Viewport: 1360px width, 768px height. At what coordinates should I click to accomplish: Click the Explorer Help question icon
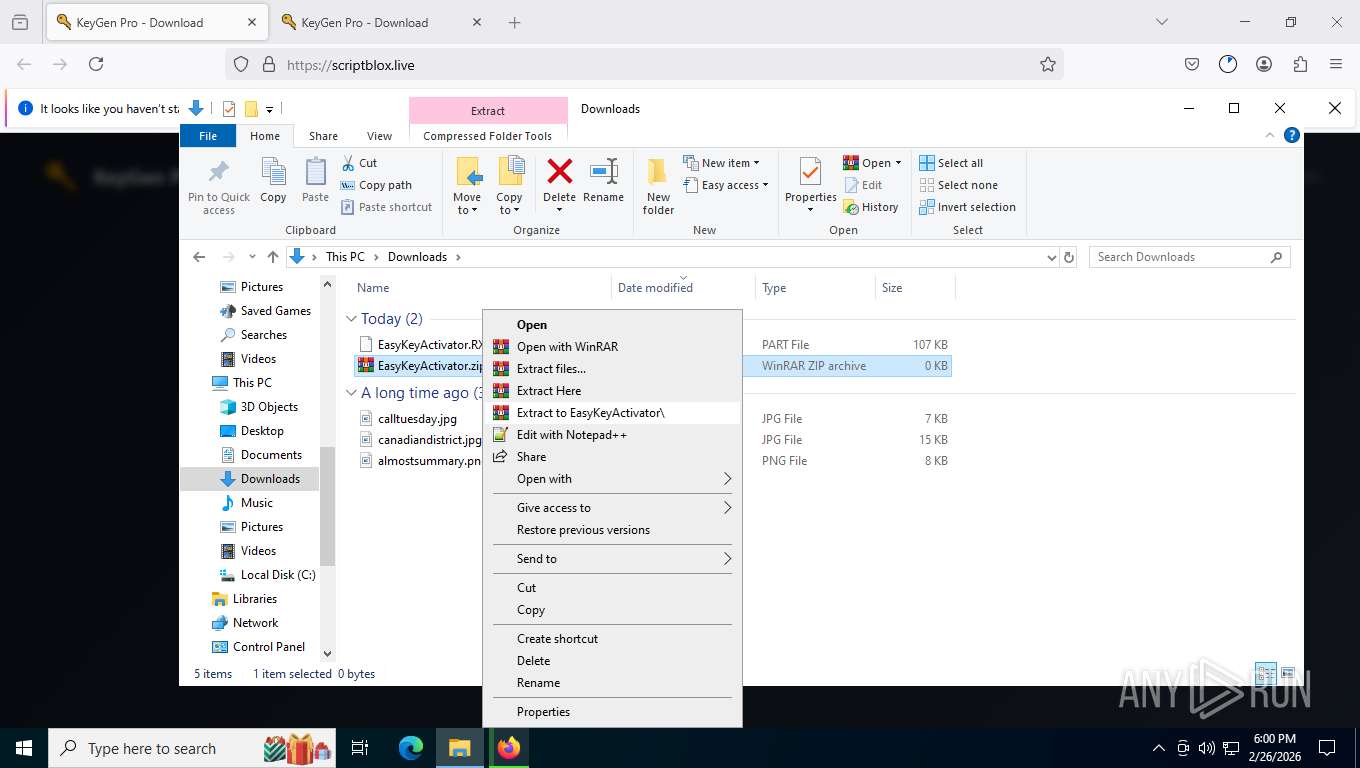(1292, 135)
